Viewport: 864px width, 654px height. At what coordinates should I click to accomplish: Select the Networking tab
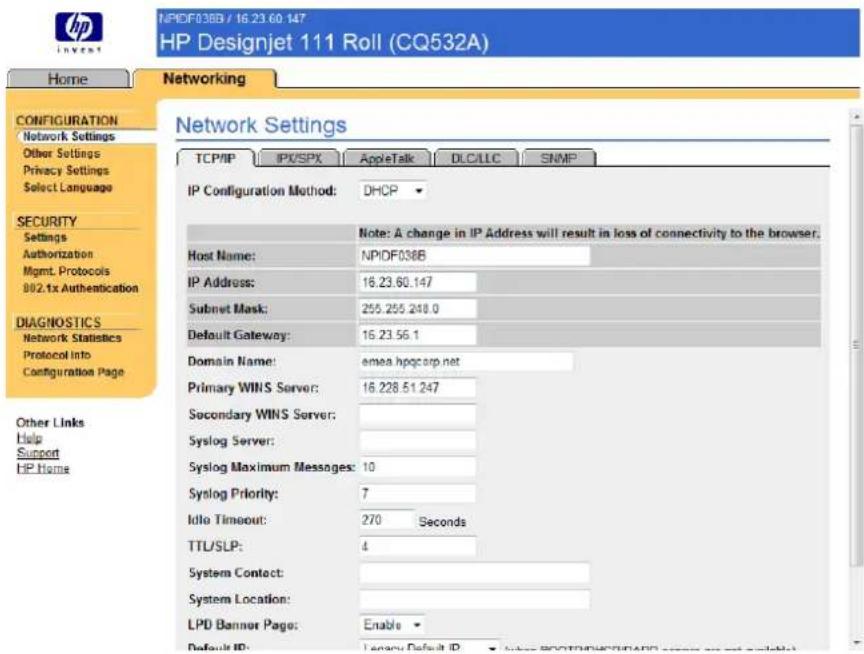point(204,79)
